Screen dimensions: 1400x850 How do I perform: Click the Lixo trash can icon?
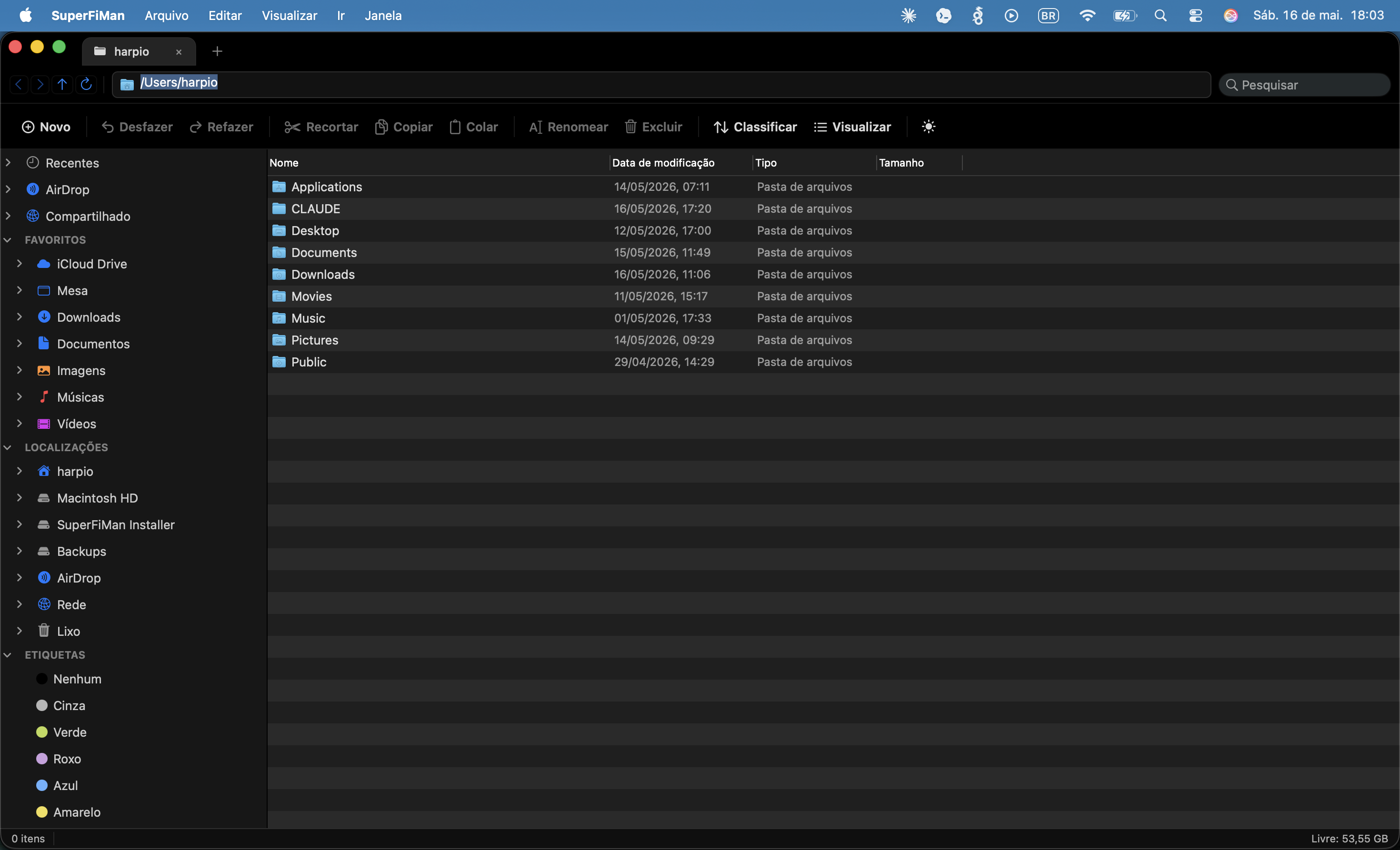(x=44, y=630)
